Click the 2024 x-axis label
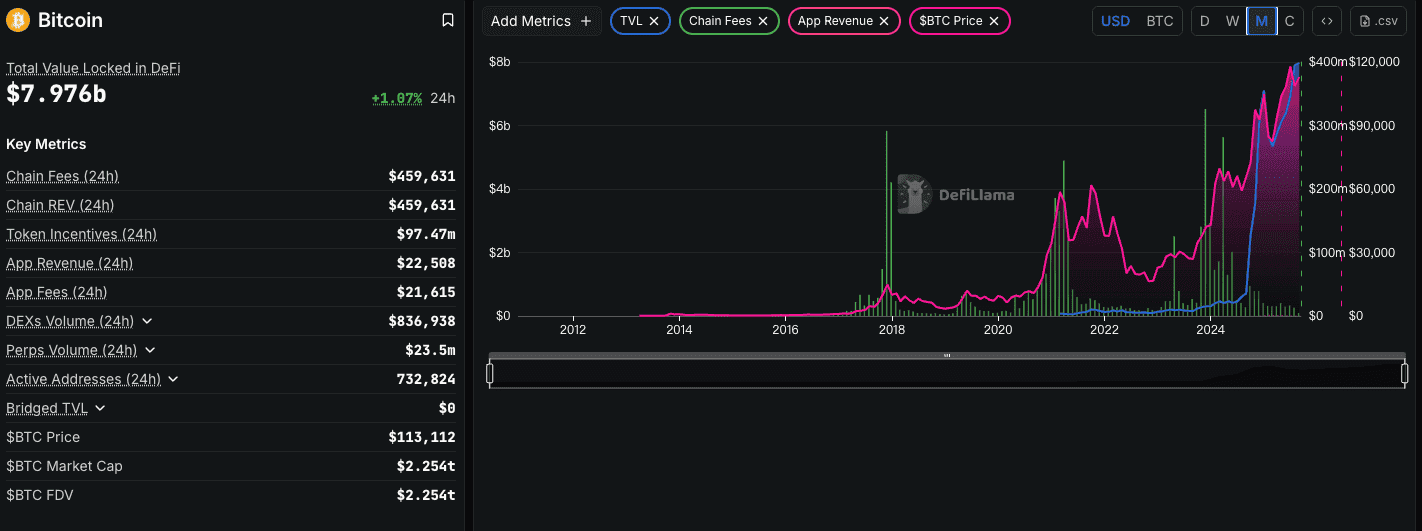This screenshot has width=1422, height=531. pos(1211,329)
